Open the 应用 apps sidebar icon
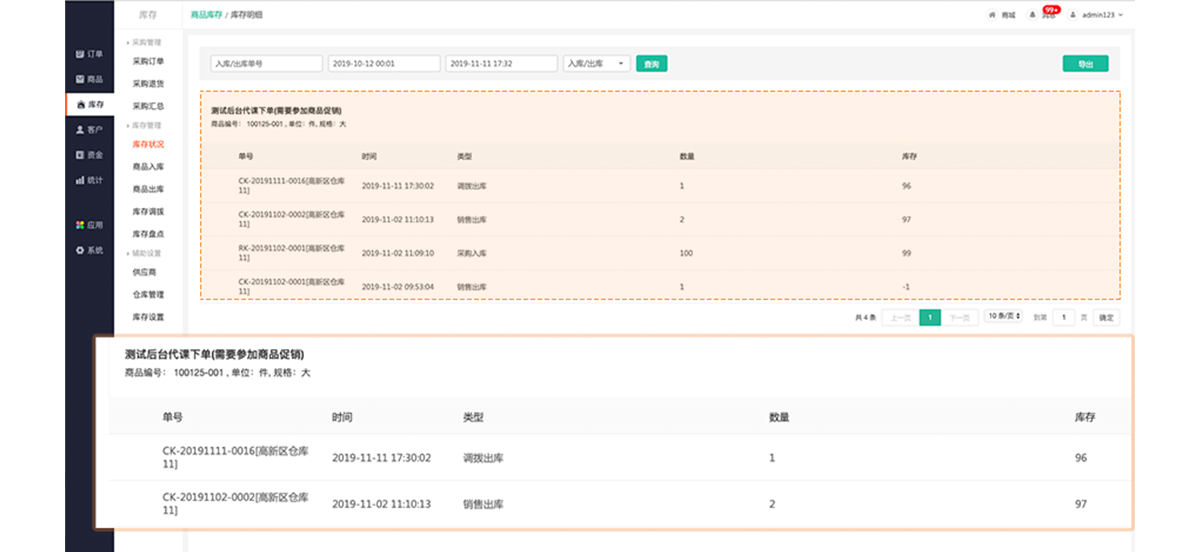 pos(80,225)
